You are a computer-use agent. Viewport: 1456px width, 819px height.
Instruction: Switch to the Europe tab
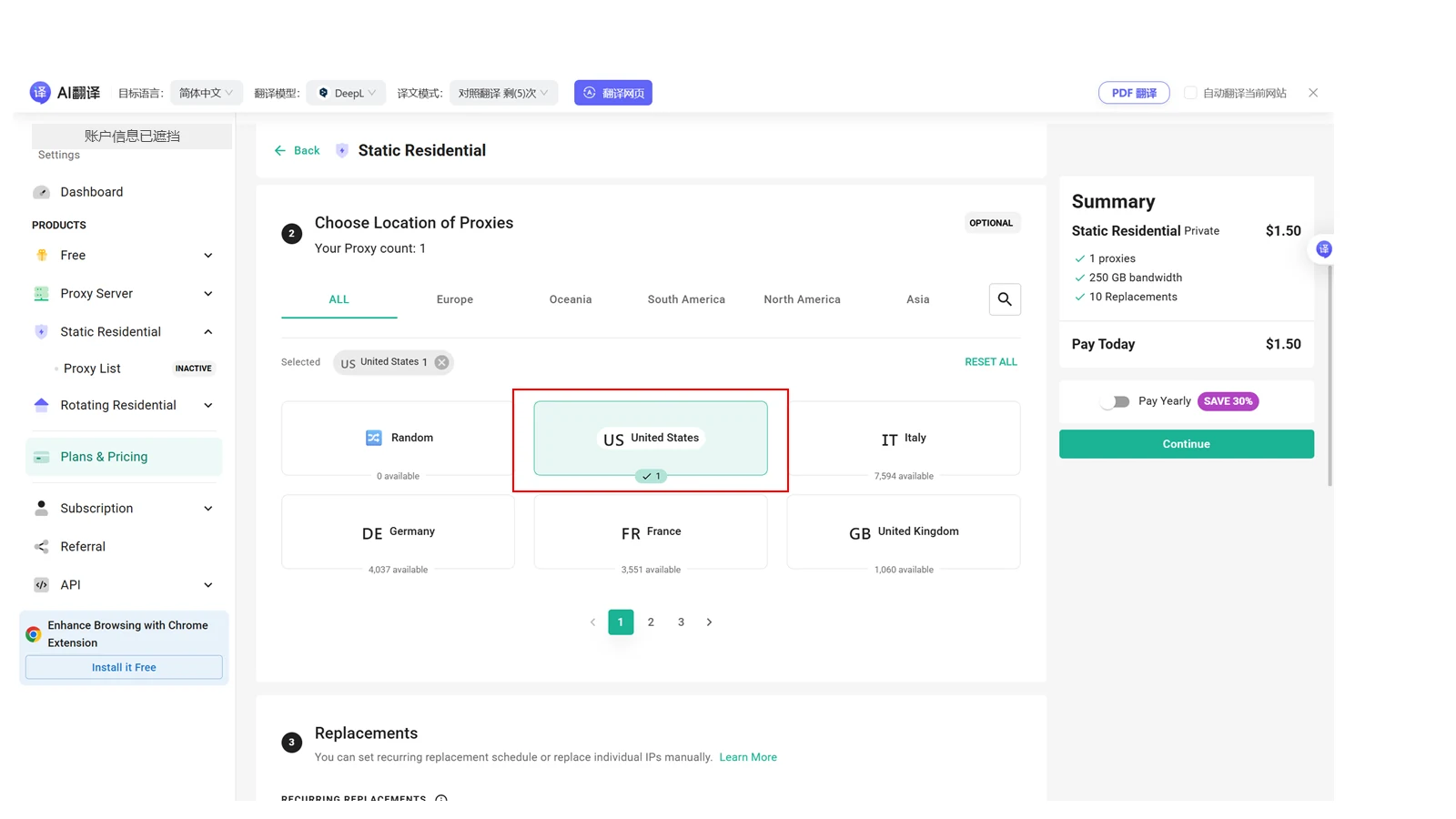tap(455, 299)
